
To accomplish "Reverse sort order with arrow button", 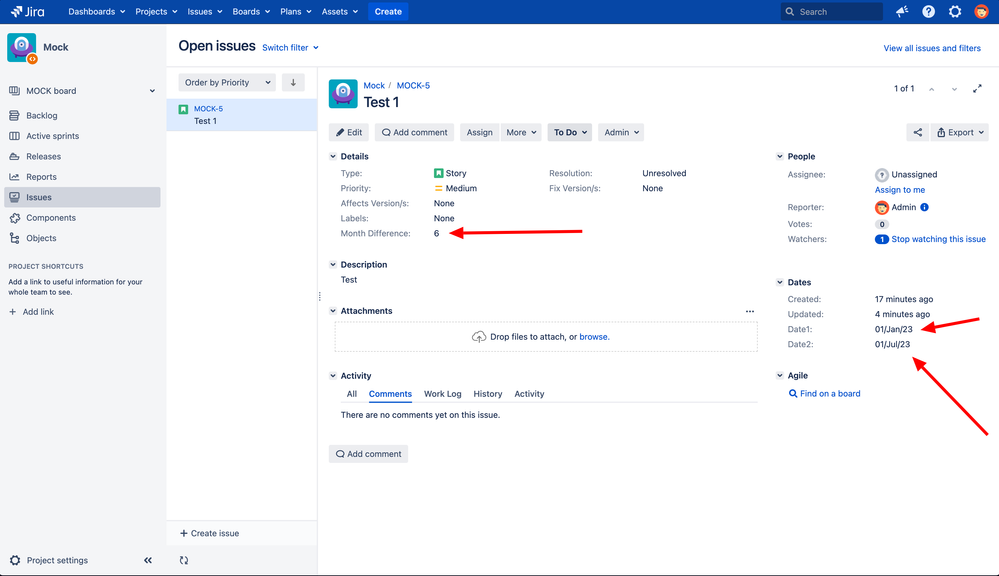I will click(293, 83).
